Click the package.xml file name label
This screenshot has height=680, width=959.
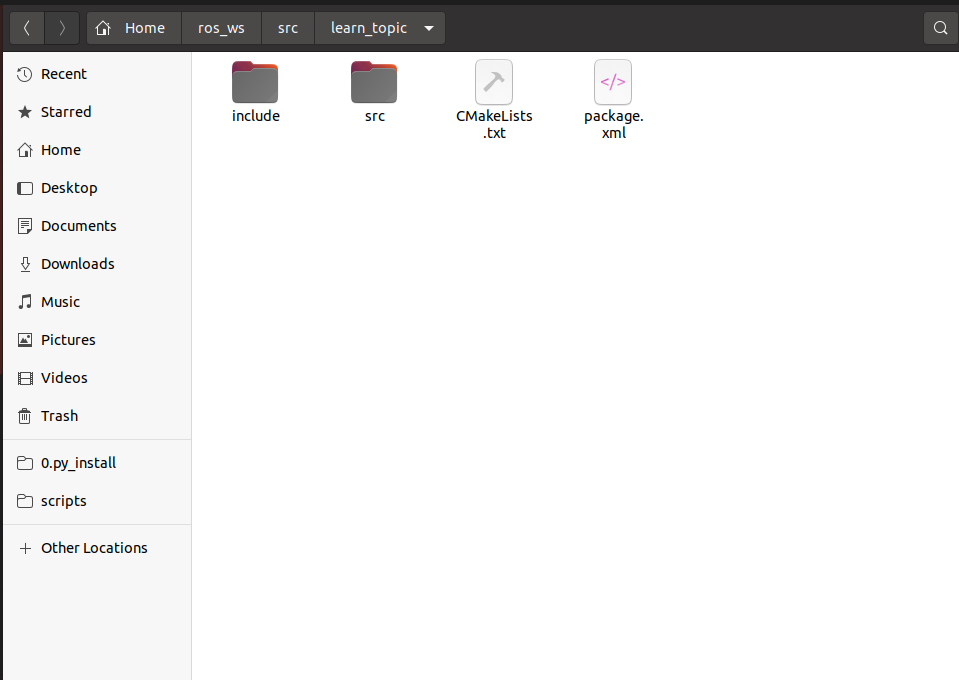coord(613,125)
